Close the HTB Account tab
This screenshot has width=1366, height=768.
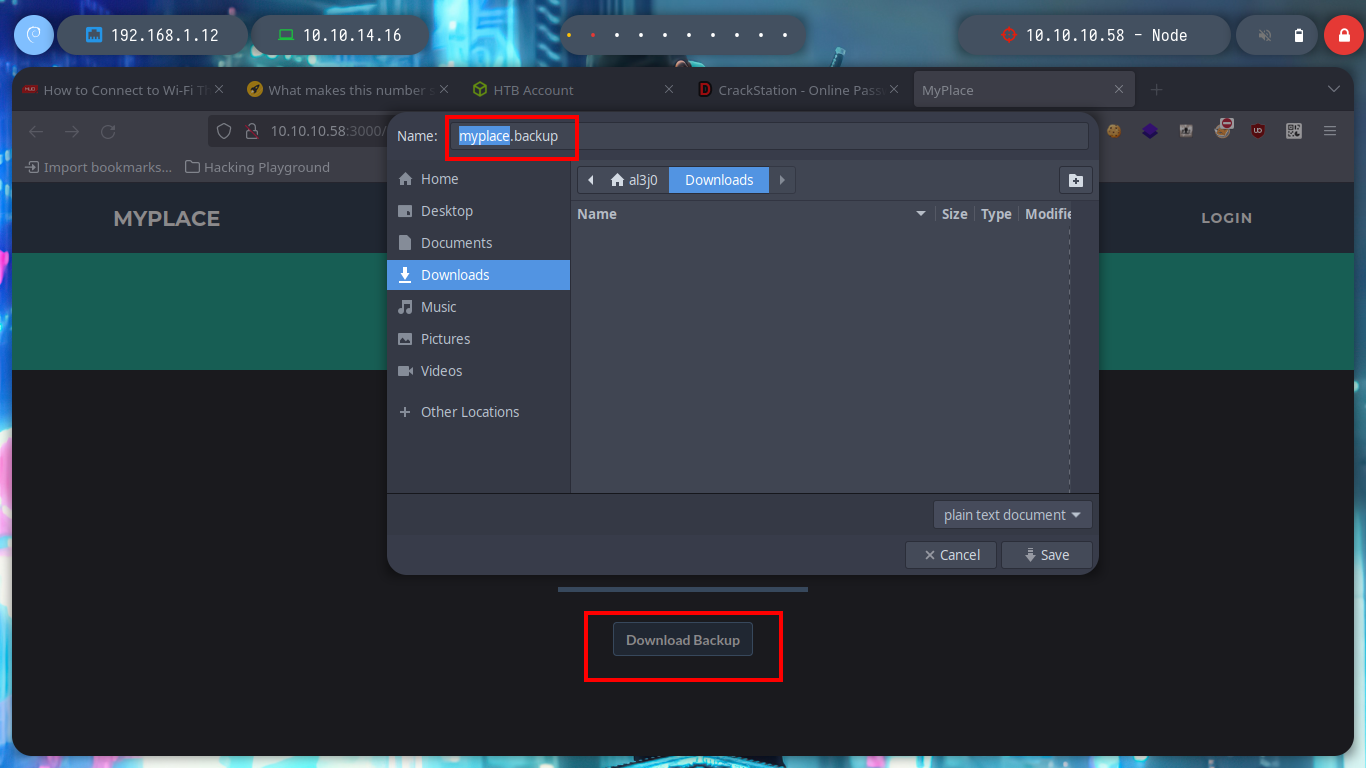click(x=669, y=90)
